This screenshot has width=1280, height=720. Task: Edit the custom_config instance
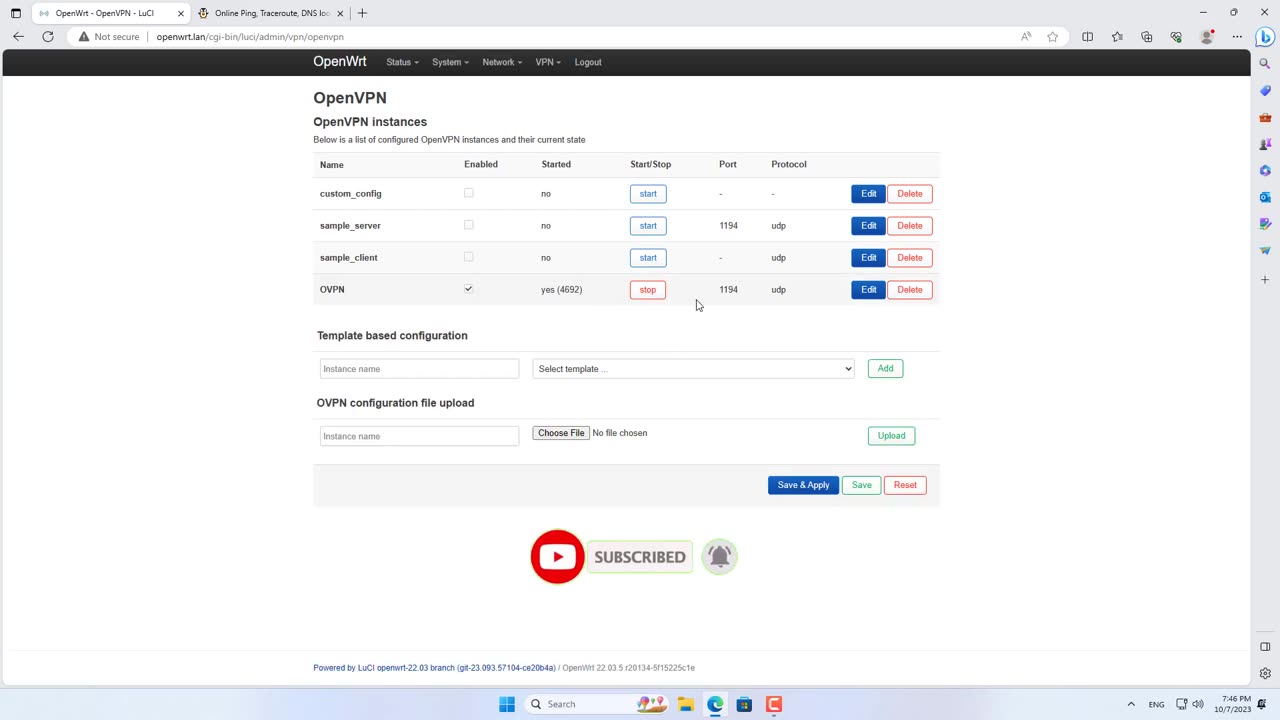click(868, 194)
